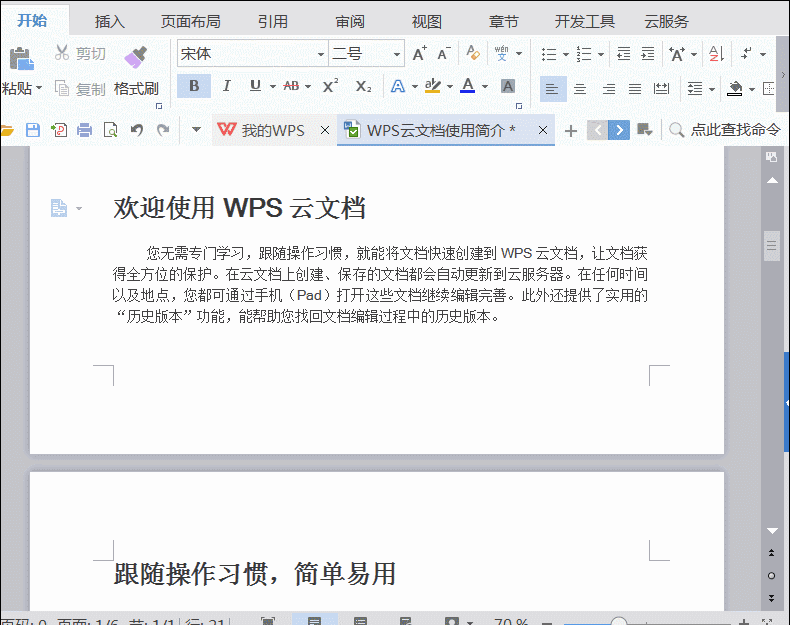Click the Redo arrow

(163, 130)
